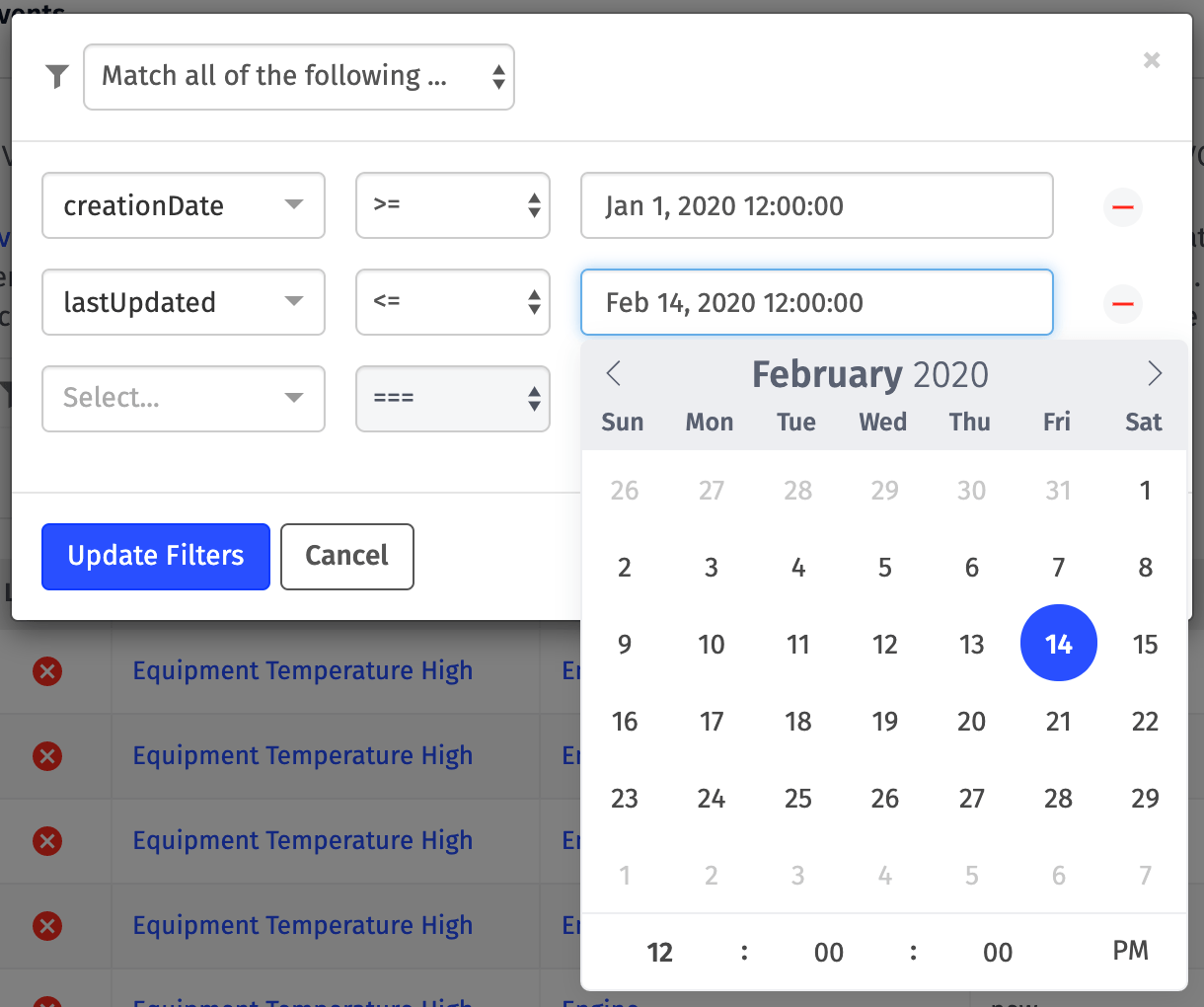Viewport: 1204px width, 1007px height.
Task: Remove the creationDate filter row
Action: (x=1122, y=206)
